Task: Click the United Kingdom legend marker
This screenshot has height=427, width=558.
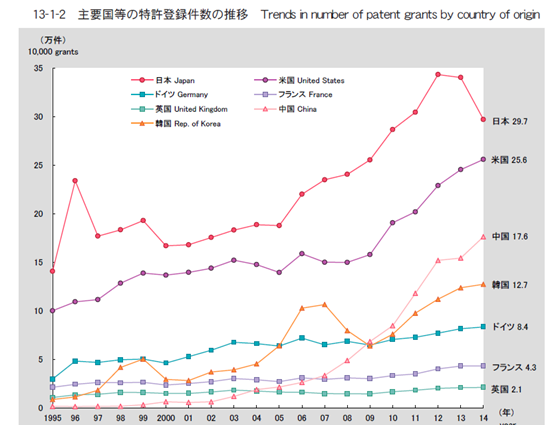Action: tap(142, 109)
